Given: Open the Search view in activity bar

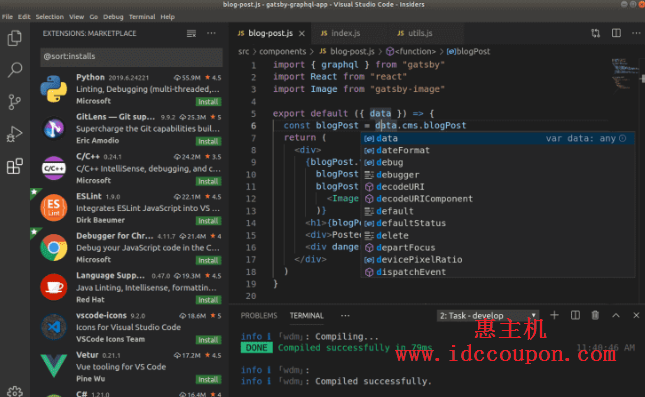Looking at the screenshot, I should [x=15, y=70].
